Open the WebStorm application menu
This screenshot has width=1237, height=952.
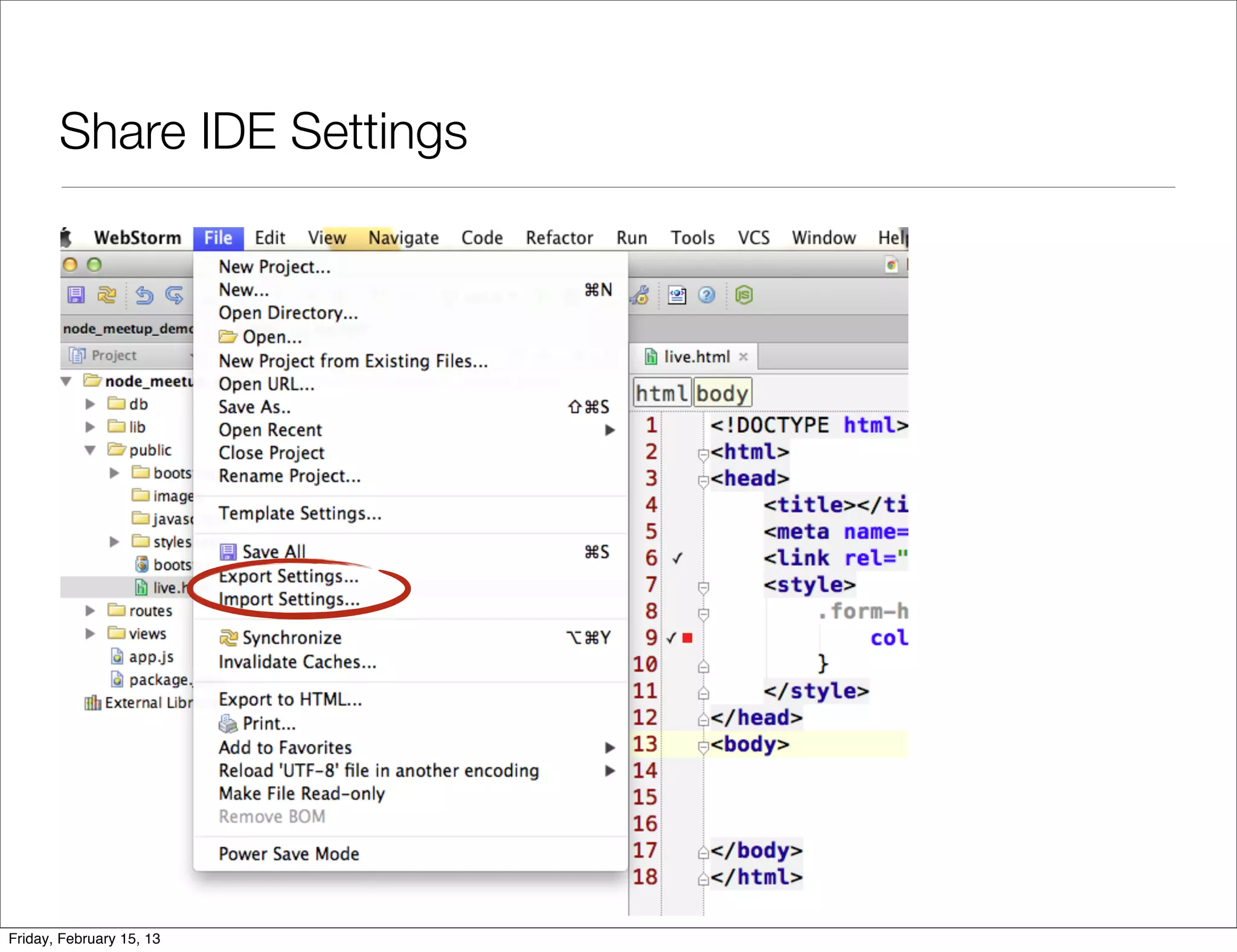click(138, 238)
